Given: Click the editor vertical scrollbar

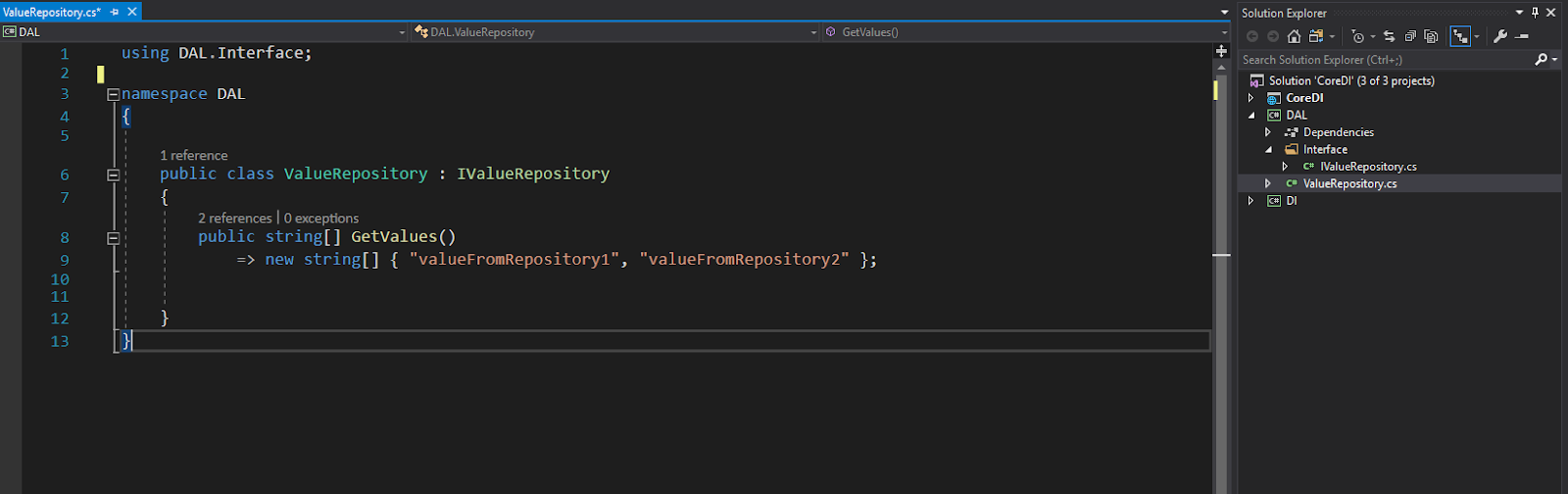Looking at the screenshot, I should (1221, 274).
